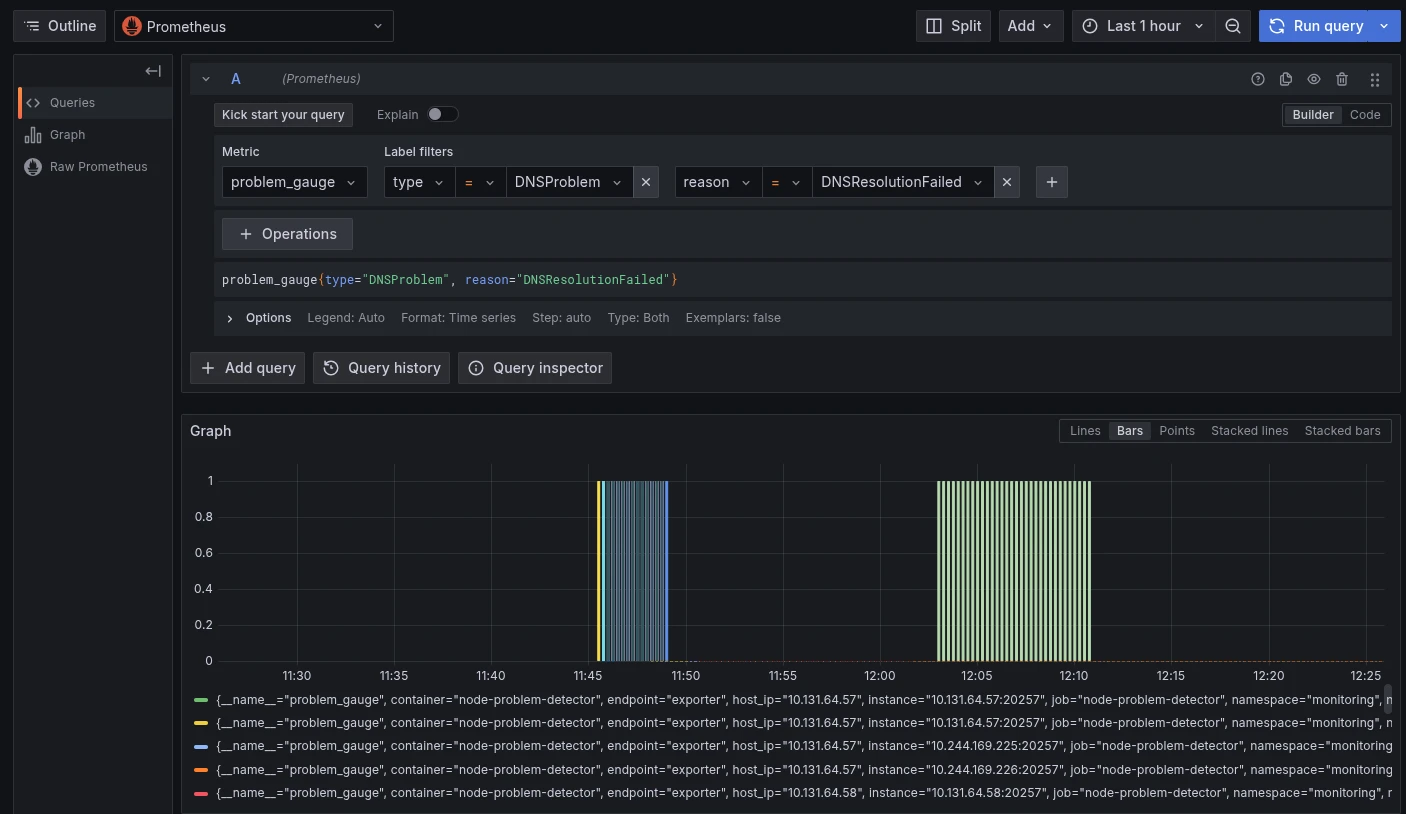The height and width of the screenshot is (814, 1406).
Task: Hide query A with the eye icon
Action: (1314, 79)
